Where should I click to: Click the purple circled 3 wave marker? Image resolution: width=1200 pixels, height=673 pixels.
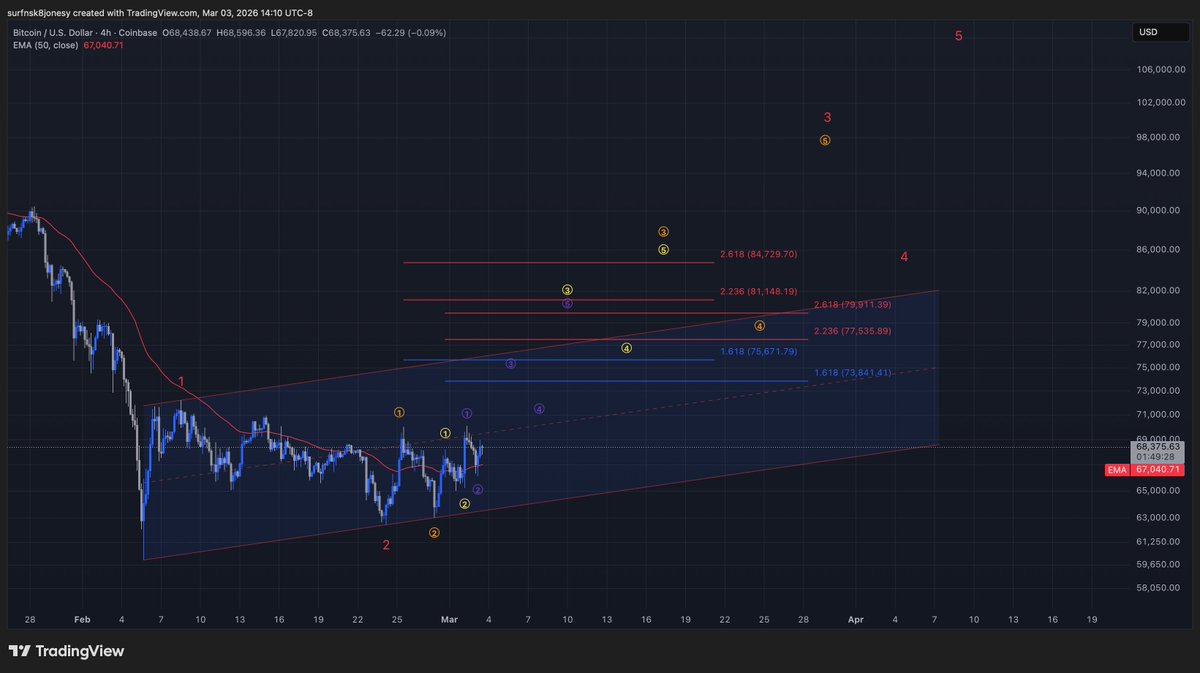pyautogui.click(x=510, y=364)
